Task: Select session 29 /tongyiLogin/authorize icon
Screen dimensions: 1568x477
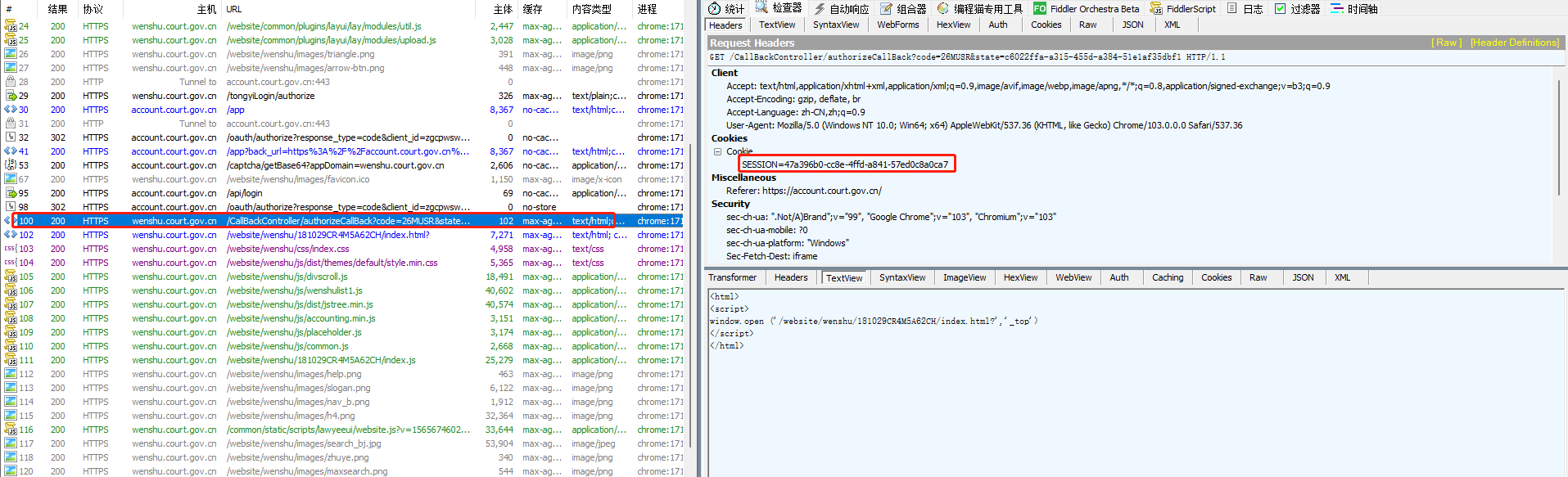Action: tap(11, 96)
